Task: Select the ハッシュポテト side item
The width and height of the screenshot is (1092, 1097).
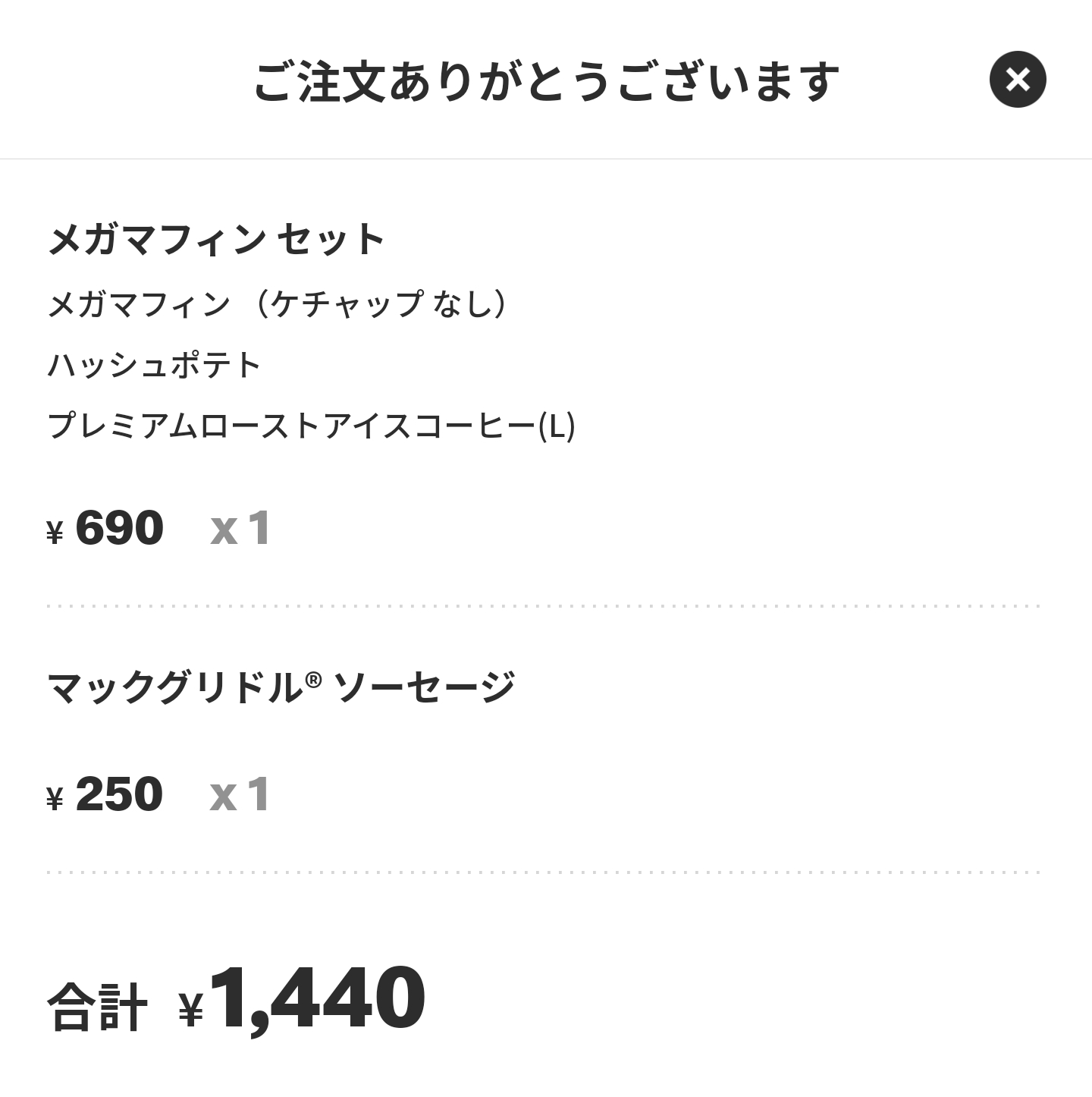Action: tap(155, 366)
